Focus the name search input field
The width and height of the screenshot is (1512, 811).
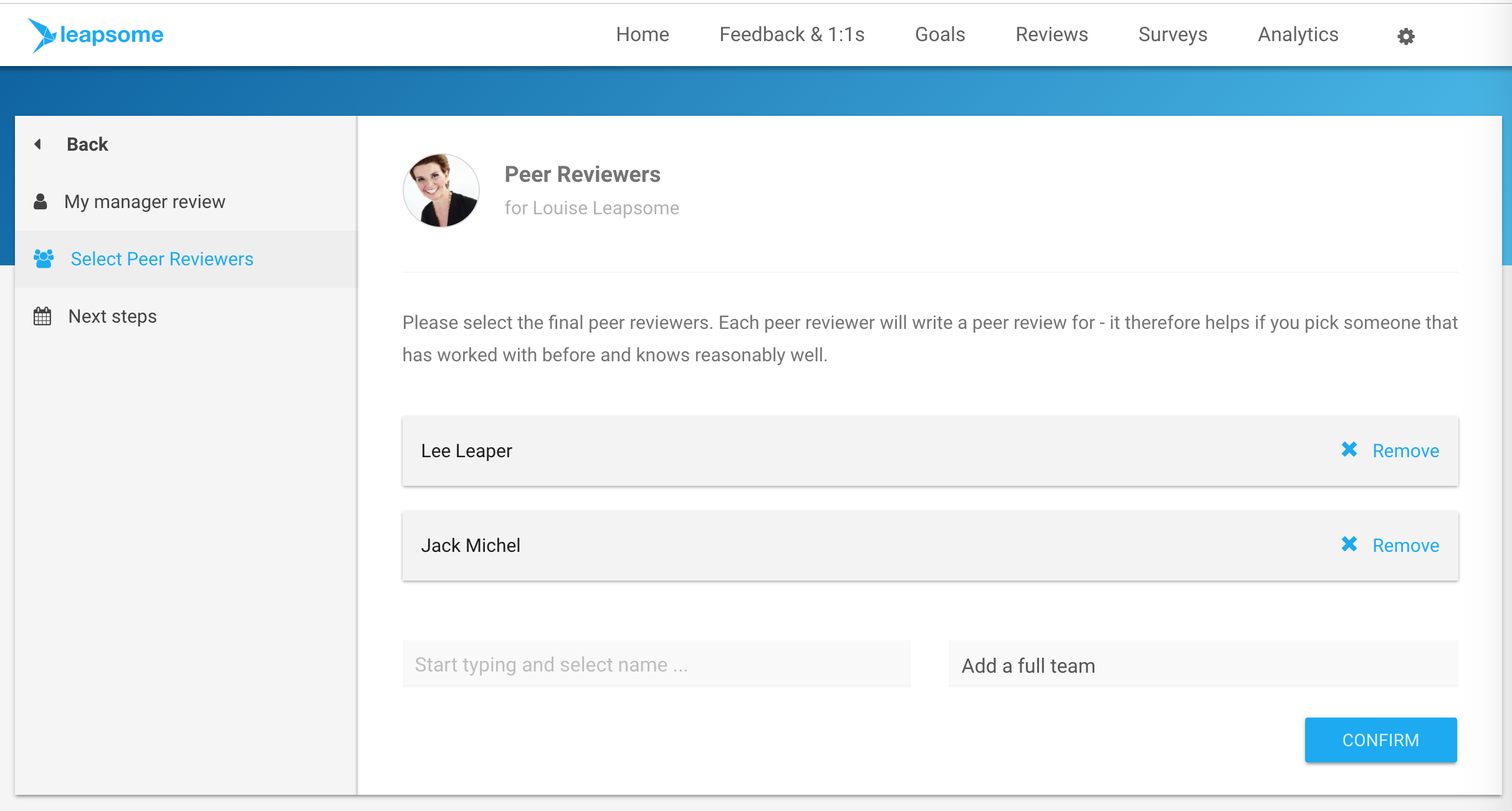(x=657, y=665)
